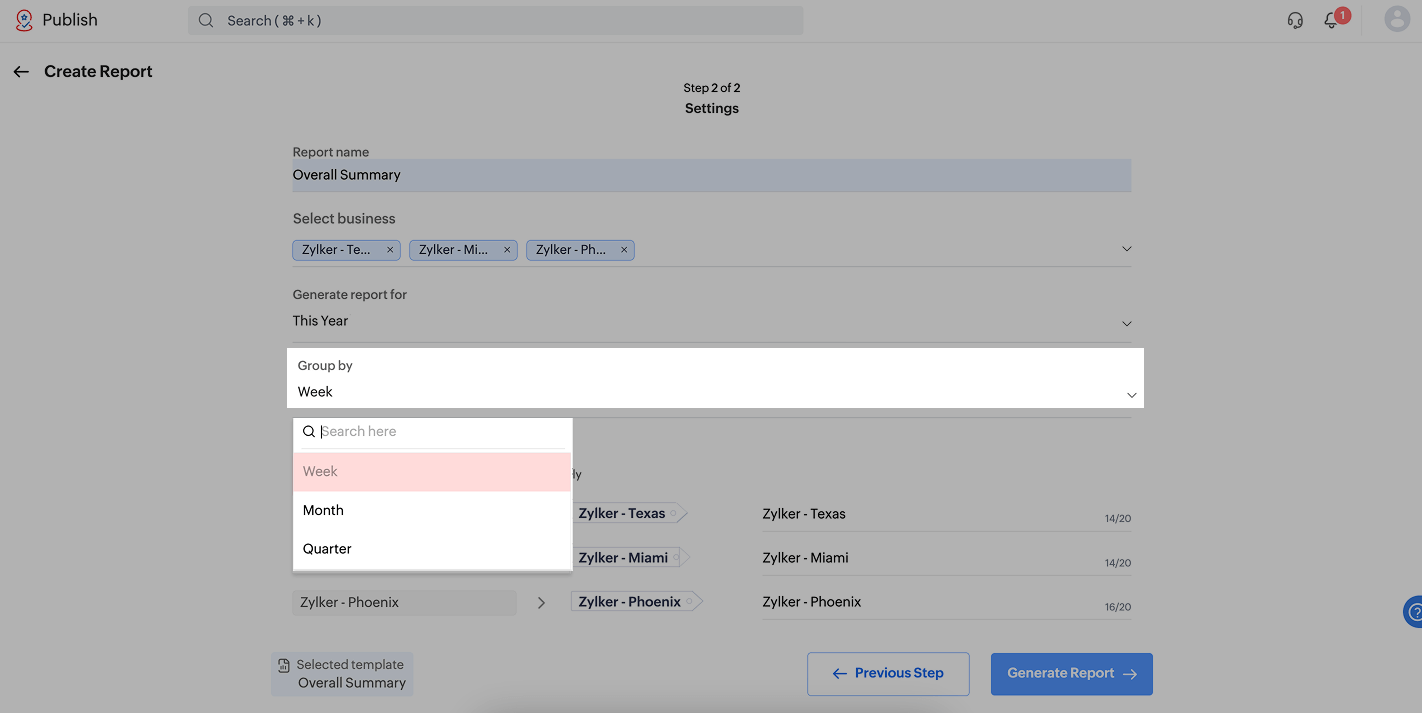Edit the Zylker - Miami display name field

947,558
